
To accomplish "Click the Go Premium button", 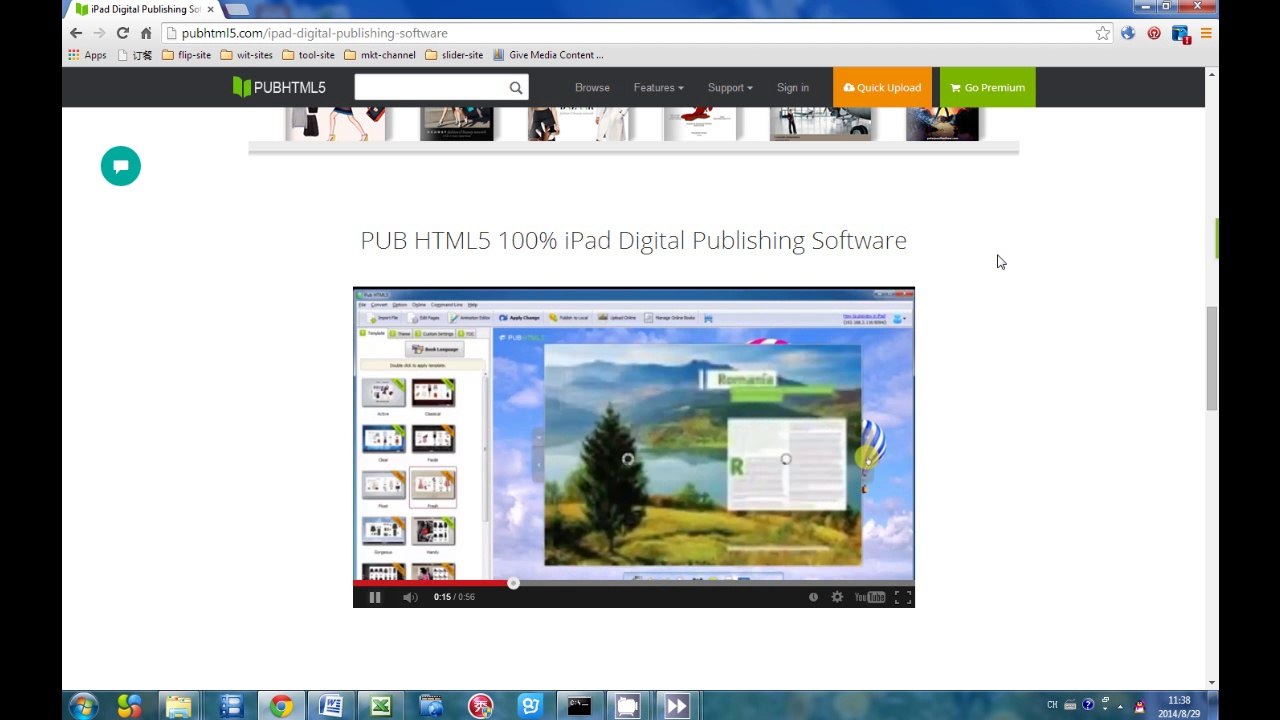I will click(988, 88).
